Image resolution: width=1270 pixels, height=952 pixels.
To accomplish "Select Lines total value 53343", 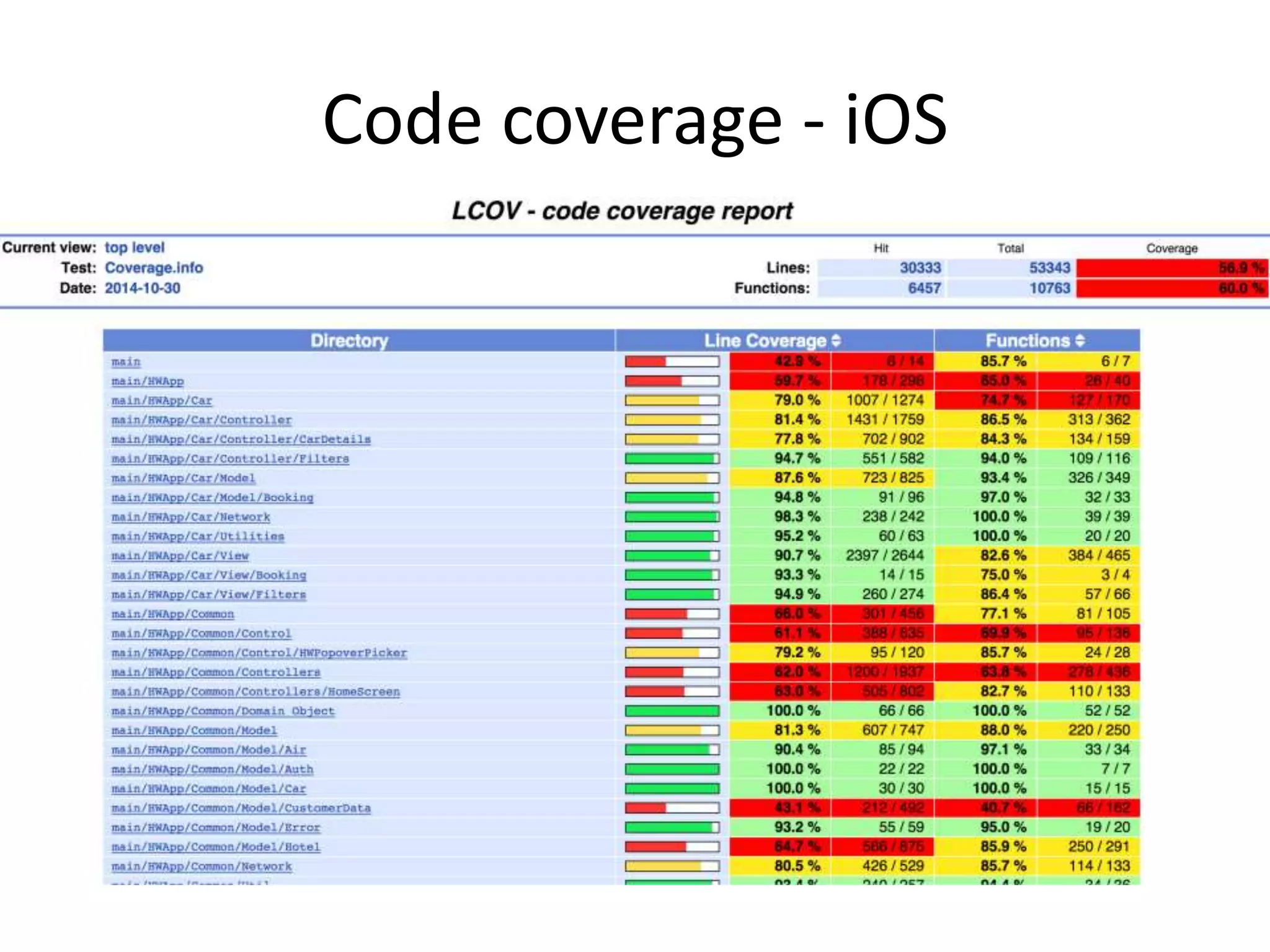I will pyautogui.click(x=1049, y=268).
